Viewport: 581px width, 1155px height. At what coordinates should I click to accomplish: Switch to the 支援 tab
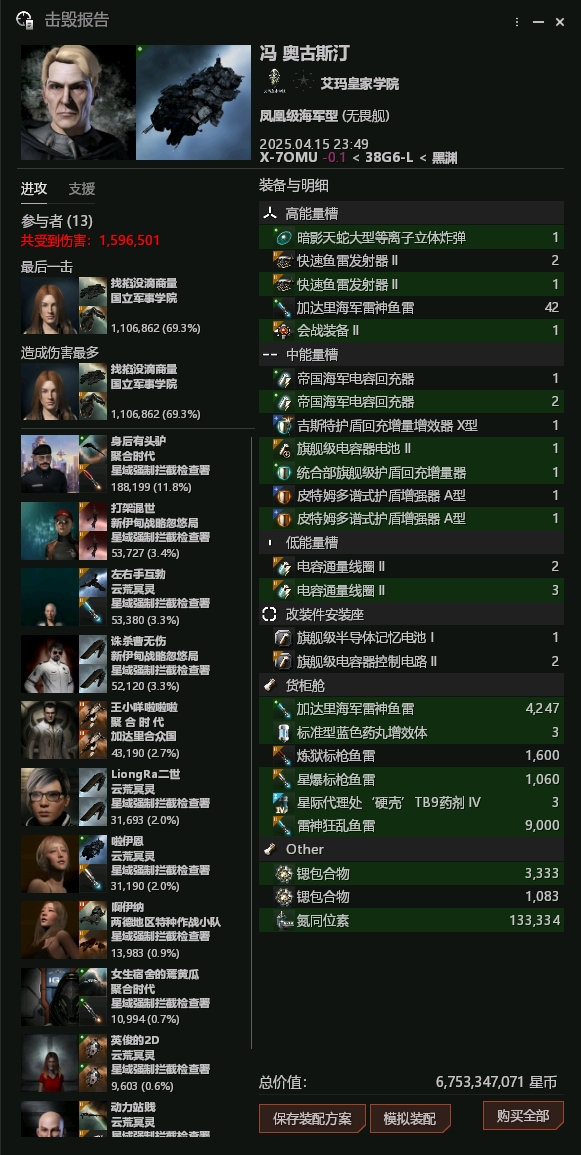tap(82, 189)
